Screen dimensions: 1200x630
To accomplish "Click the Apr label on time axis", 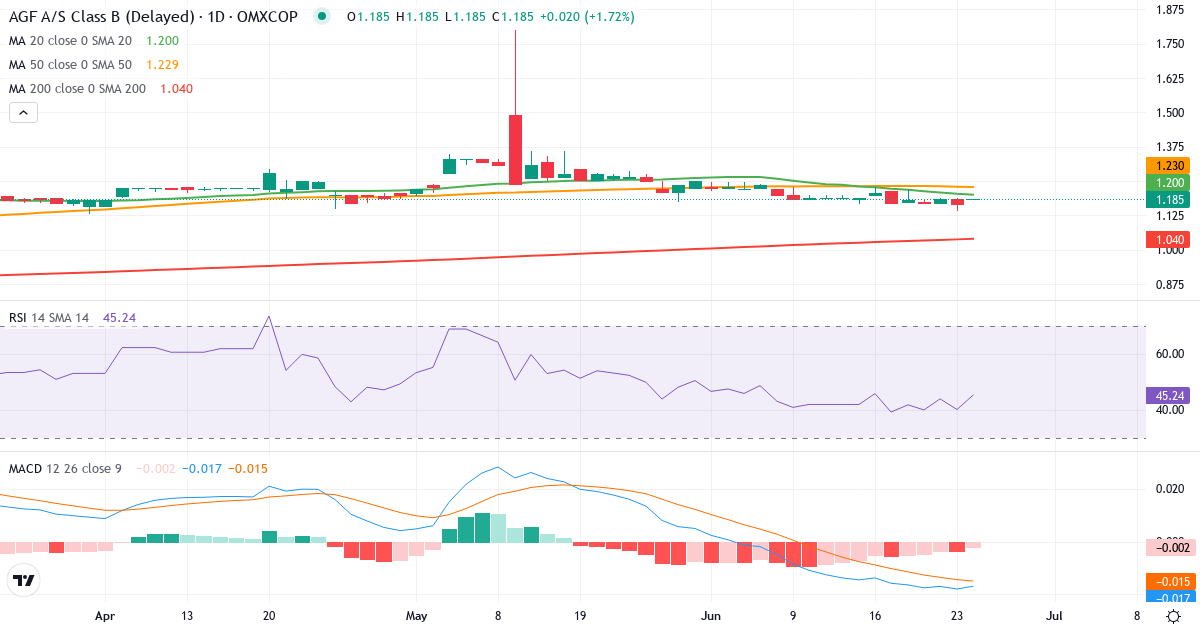I will coord(106,616).
